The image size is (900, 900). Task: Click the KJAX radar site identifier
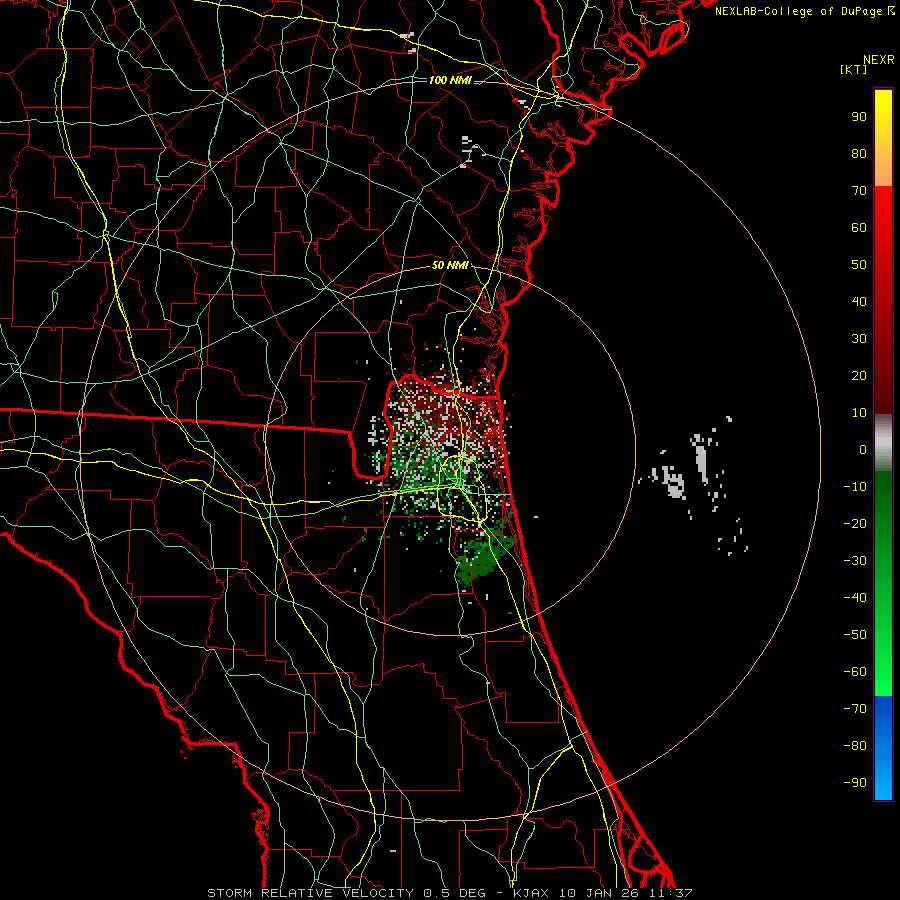tap(530, 893)
